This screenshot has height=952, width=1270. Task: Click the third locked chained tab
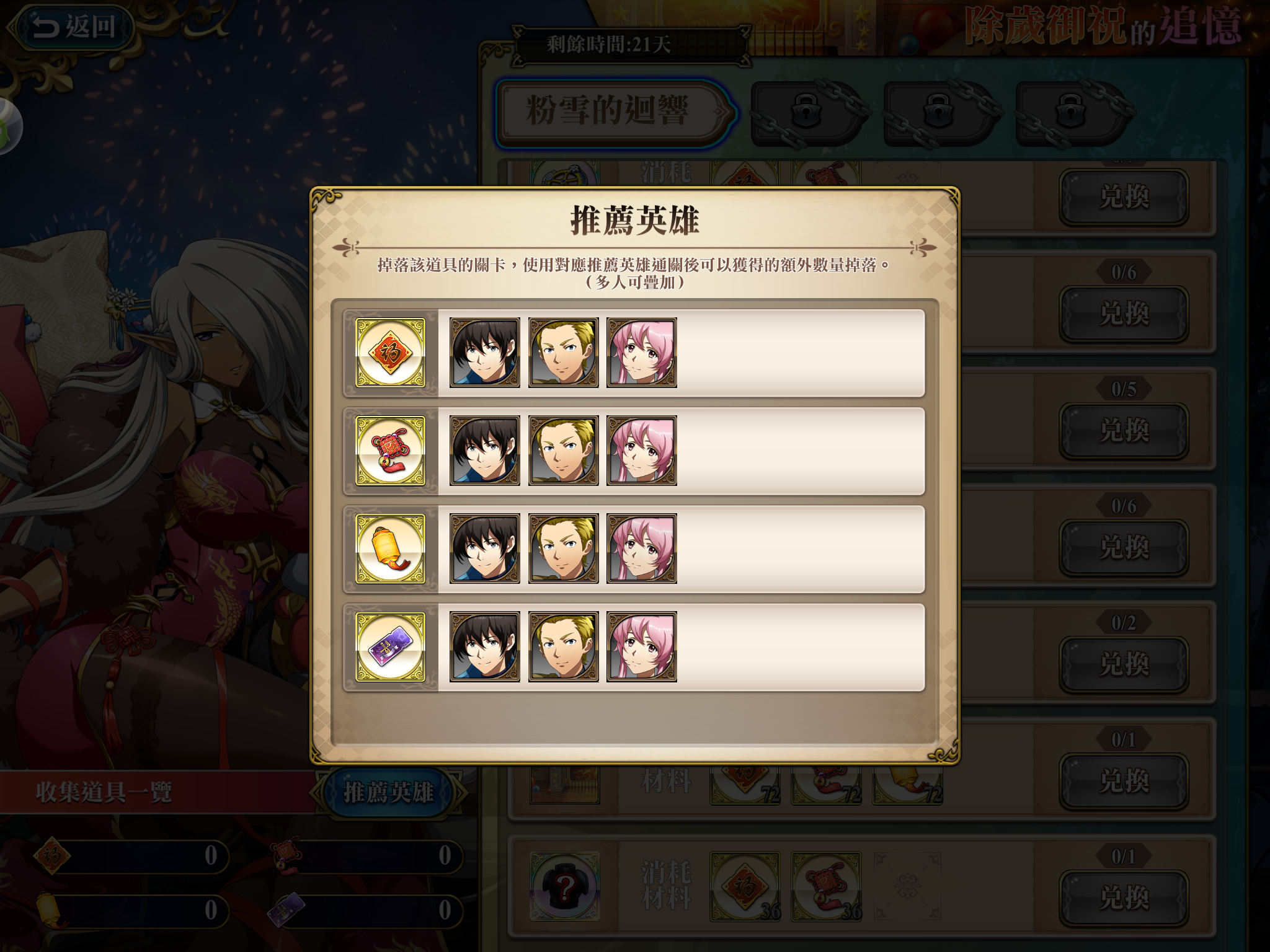[1073, 113]
